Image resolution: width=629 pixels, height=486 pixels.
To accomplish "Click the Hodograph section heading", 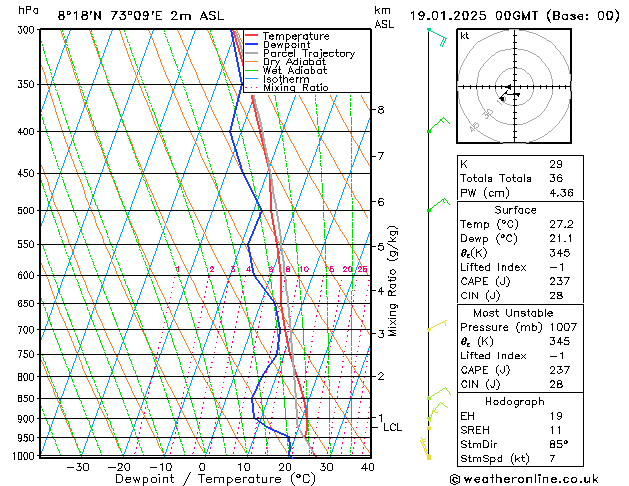I will click(x=515, y=401).
